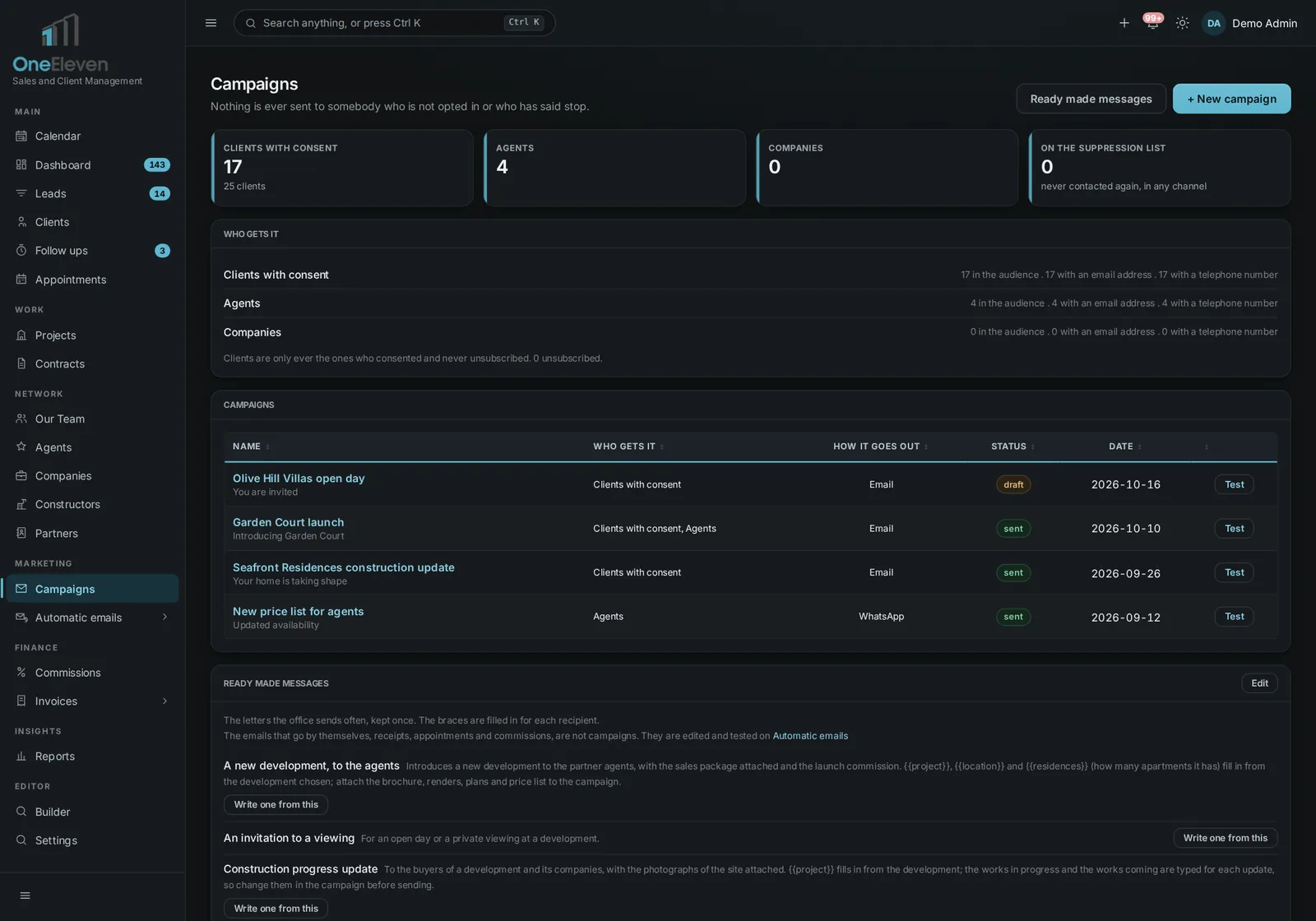Screen dimensions: 1316x921
Task: Sort campaigns by Who gets it column
Action: (628, 447)
